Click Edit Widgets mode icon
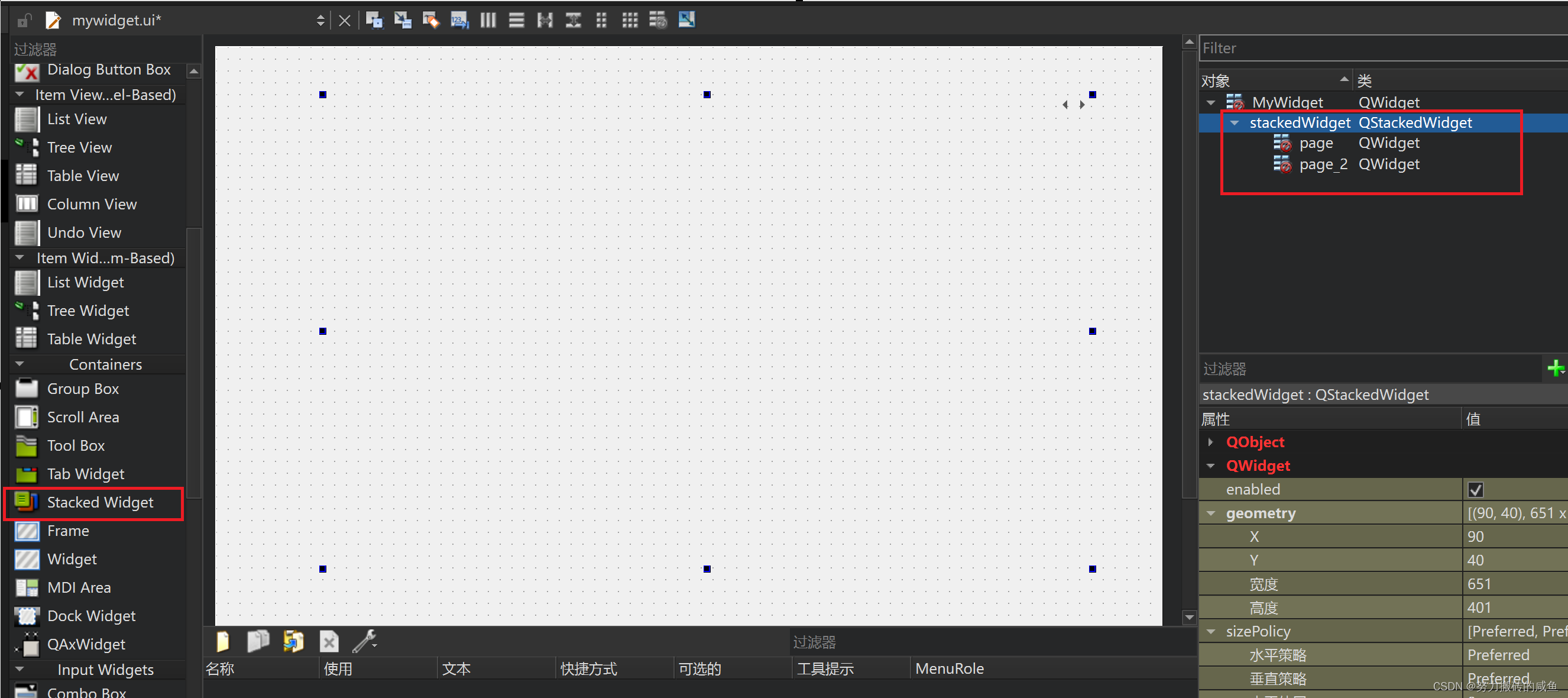 tap(374, 20)
